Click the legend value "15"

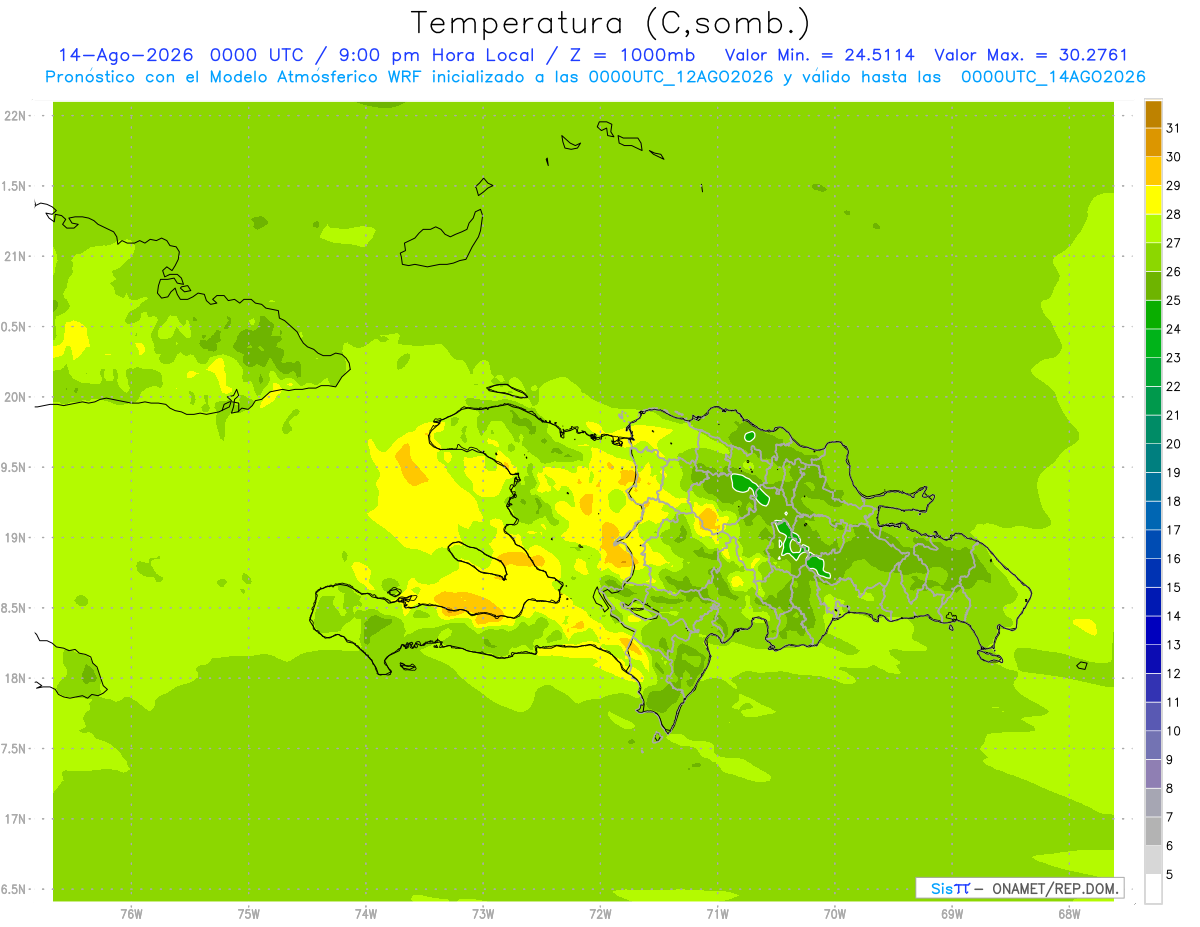pos(1174,587)
